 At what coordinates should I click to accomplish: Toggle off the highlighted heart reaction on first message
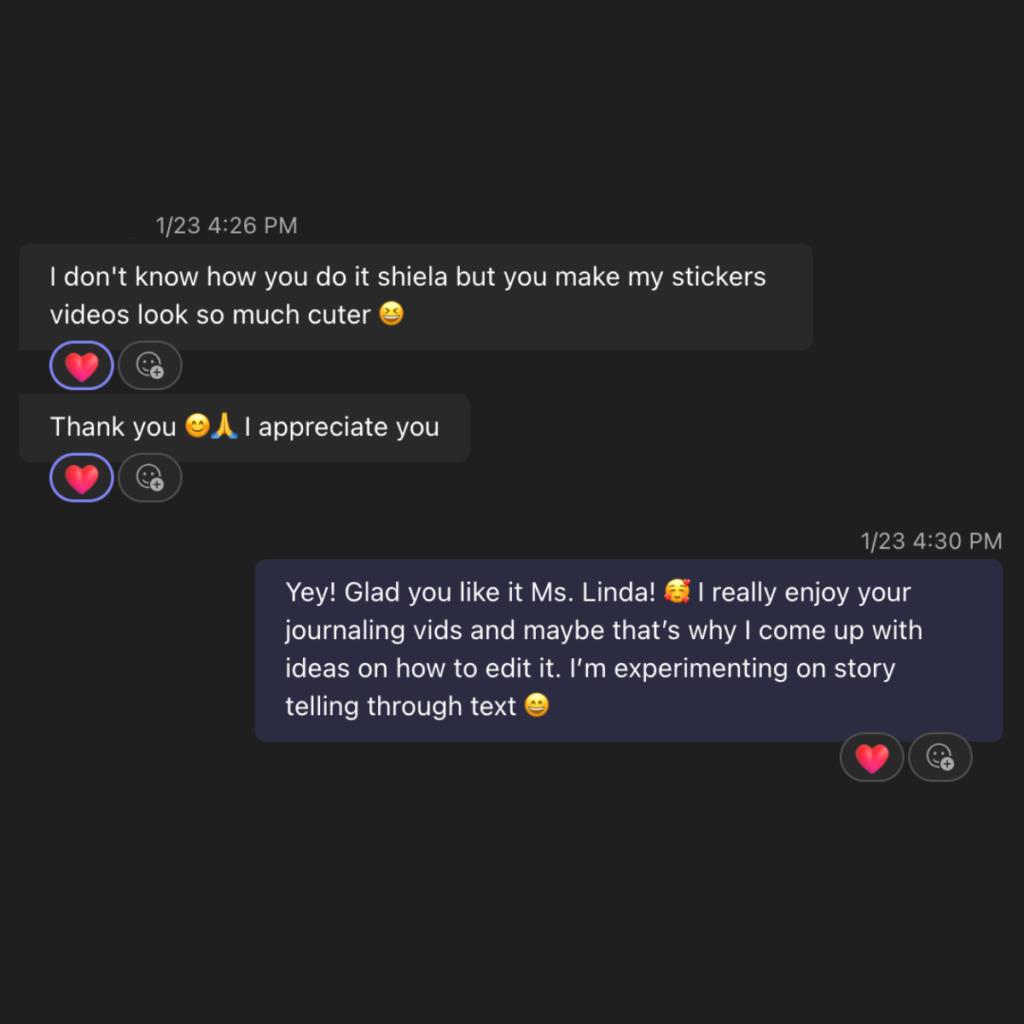pyautogui.click(x=80, y=365)
